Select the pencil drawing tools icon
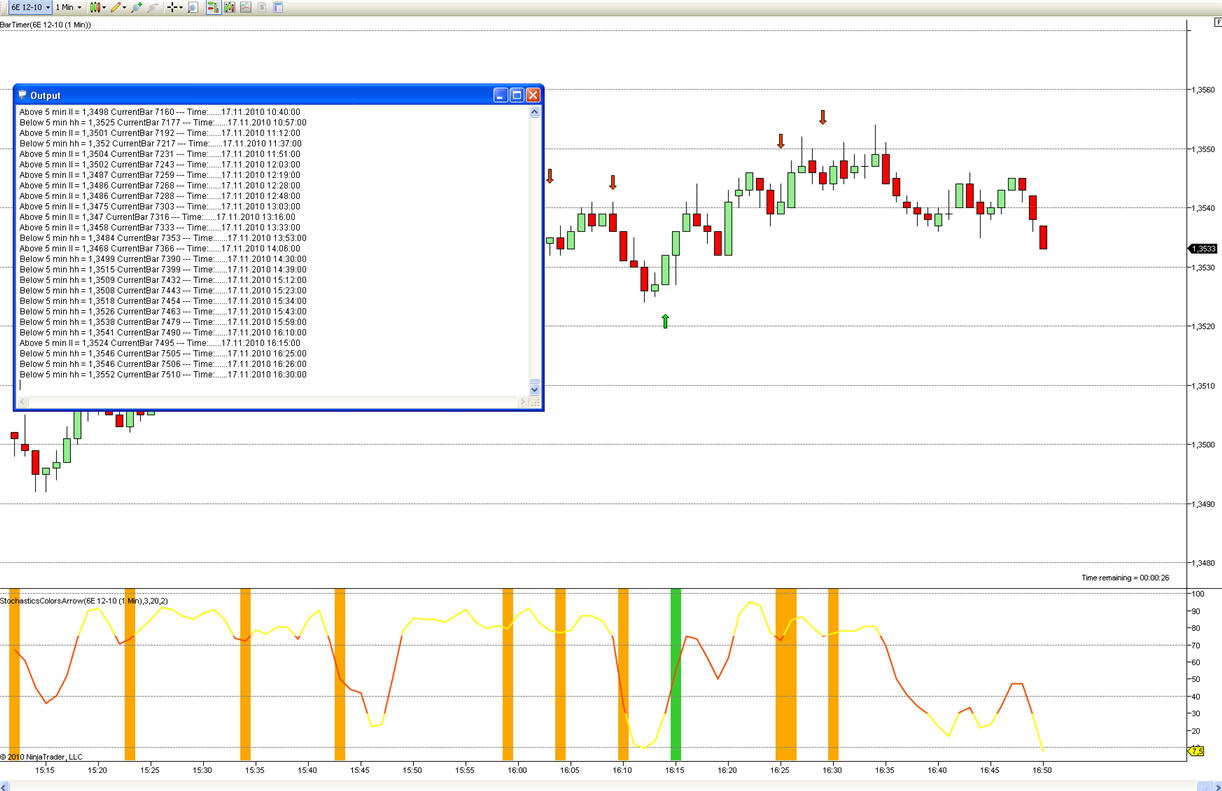 (x=116, y=7)
